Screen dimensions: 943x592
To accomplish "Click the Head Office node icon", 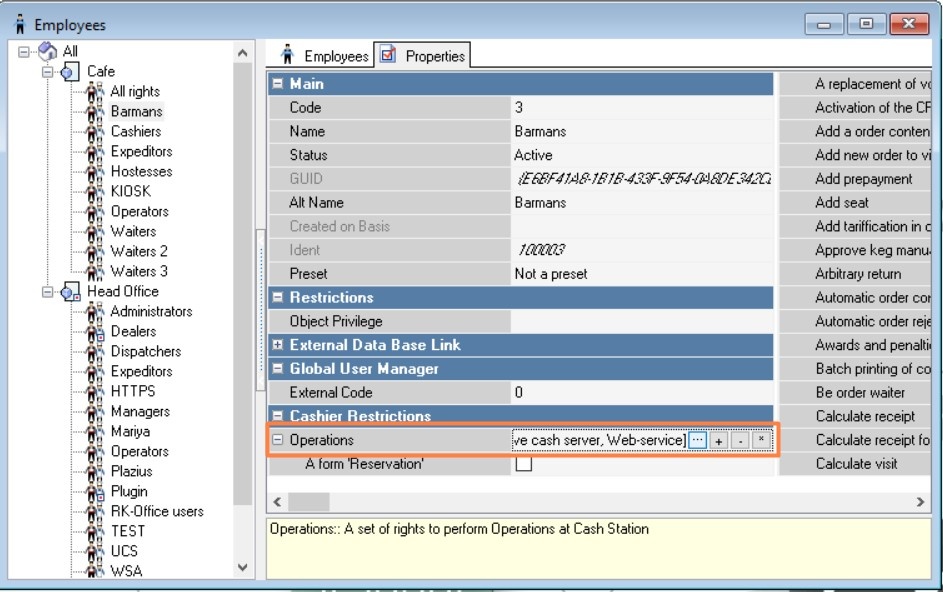I will (70, 292).
